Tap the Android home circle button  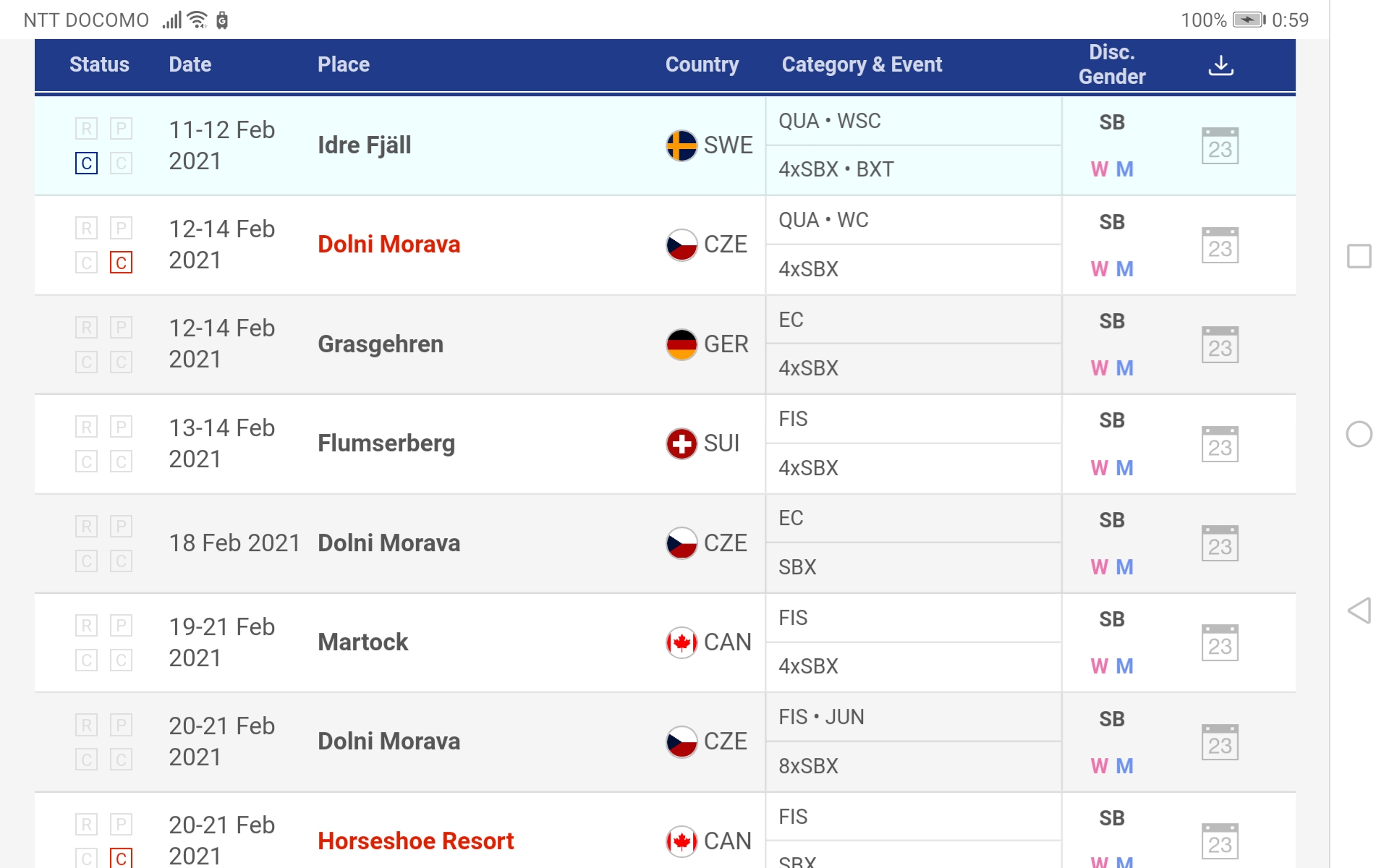coord(1359,434)
